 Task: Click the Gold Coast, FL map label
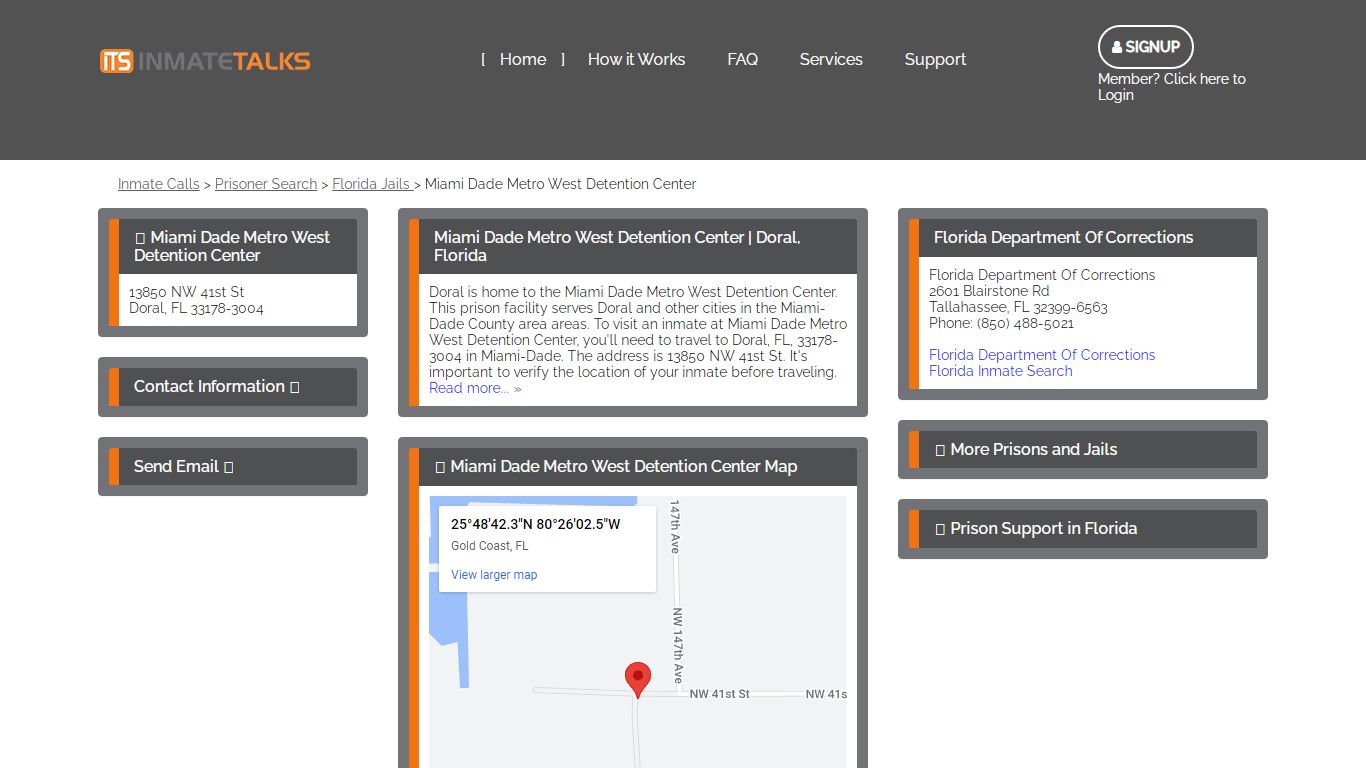coord(489,546)
